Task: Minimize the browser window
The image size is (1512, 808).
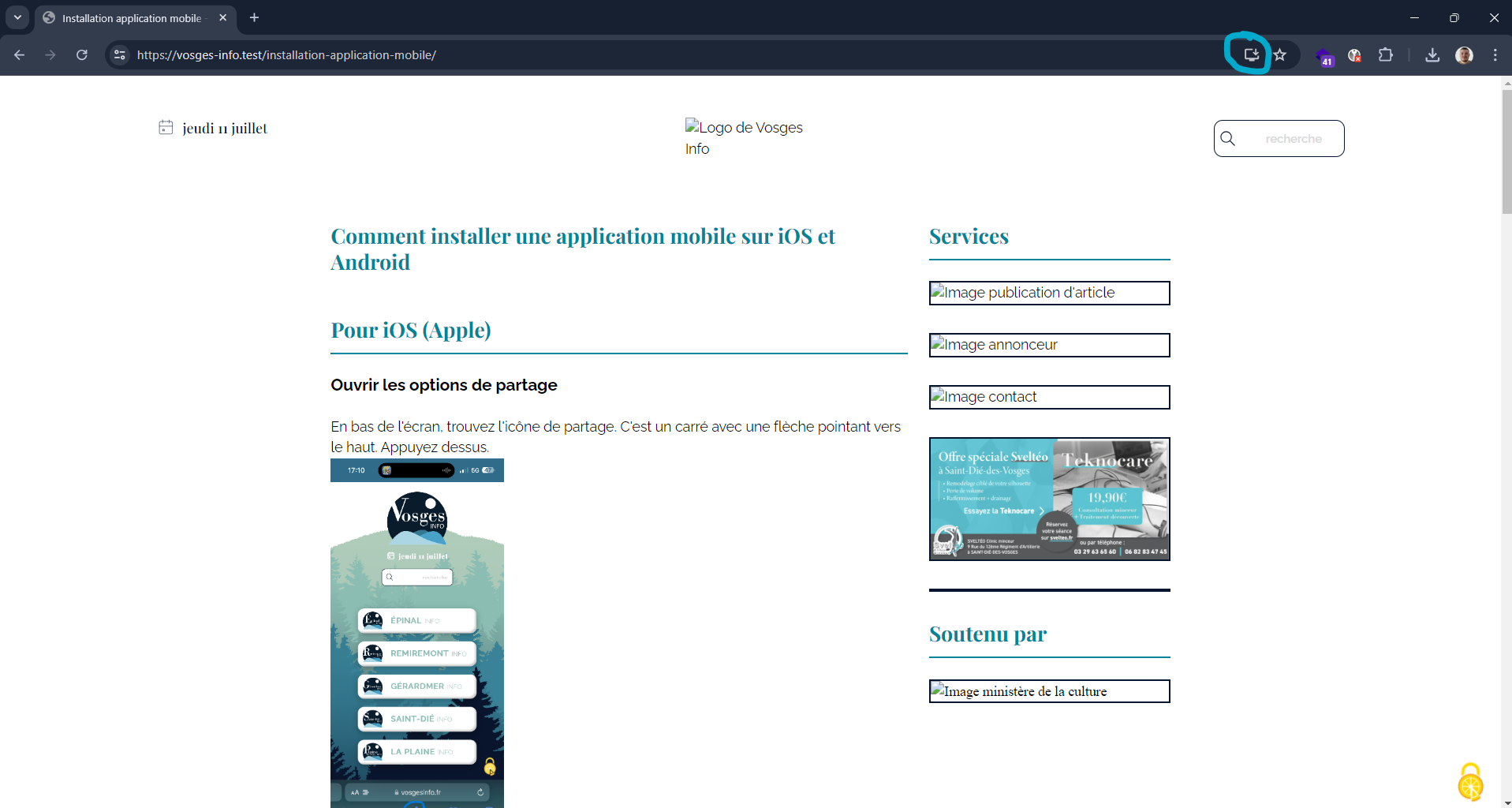Action: 1414,17
